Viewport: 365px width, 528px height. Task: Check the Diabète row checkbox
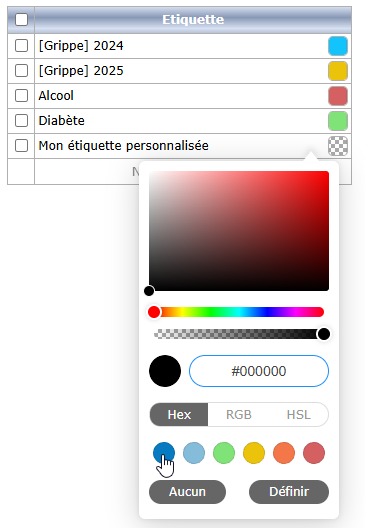click(21, 121)
